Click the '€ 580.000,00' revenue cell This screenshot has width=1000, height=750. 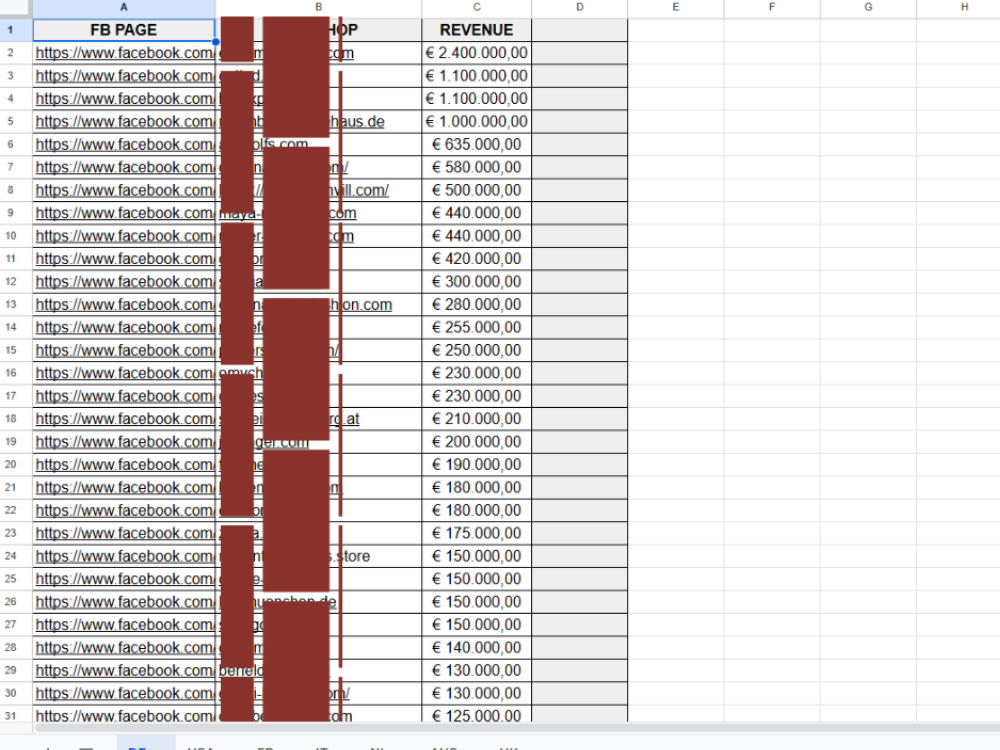pyautogui.click(x=476, y=167)
